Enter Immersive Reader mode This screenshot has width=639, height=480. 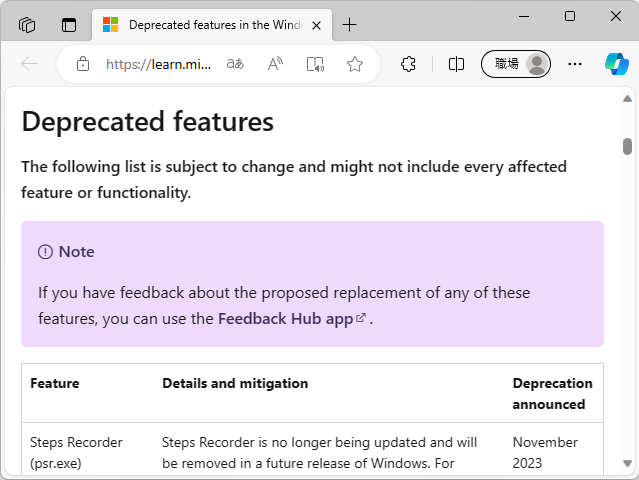[x=315, y=64]
